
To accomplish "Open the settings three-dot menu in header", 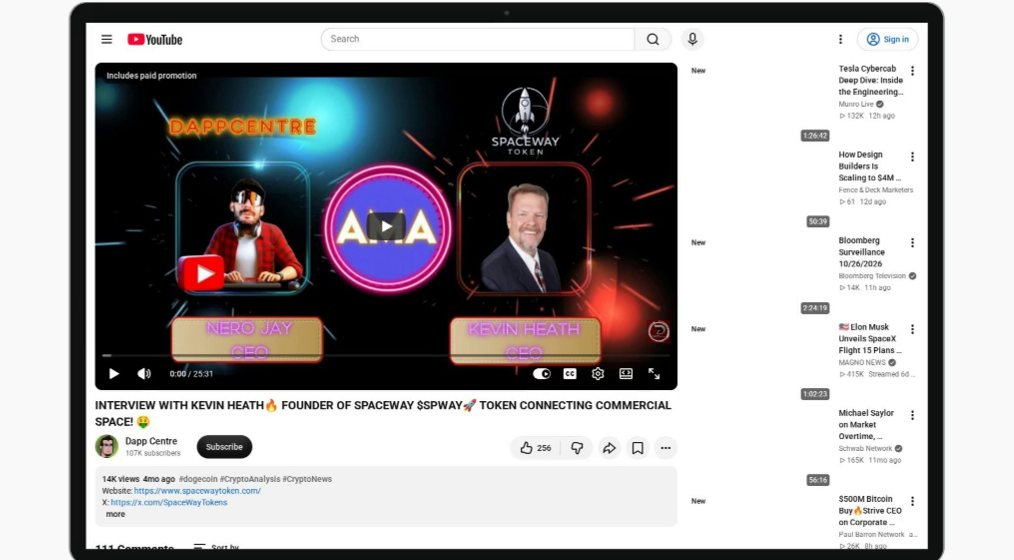I will click(840, 39).
